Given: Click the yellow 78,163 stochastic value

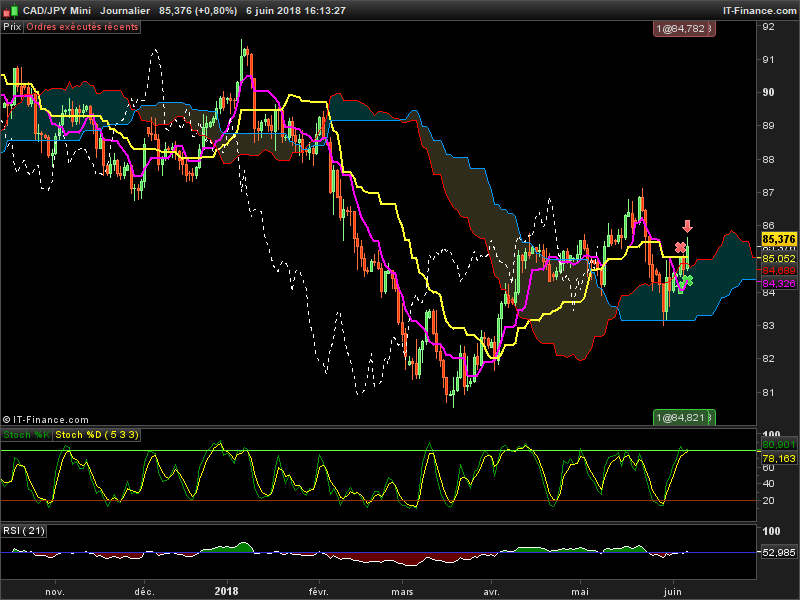Looking at the screenshot, I should coord(779,458).
